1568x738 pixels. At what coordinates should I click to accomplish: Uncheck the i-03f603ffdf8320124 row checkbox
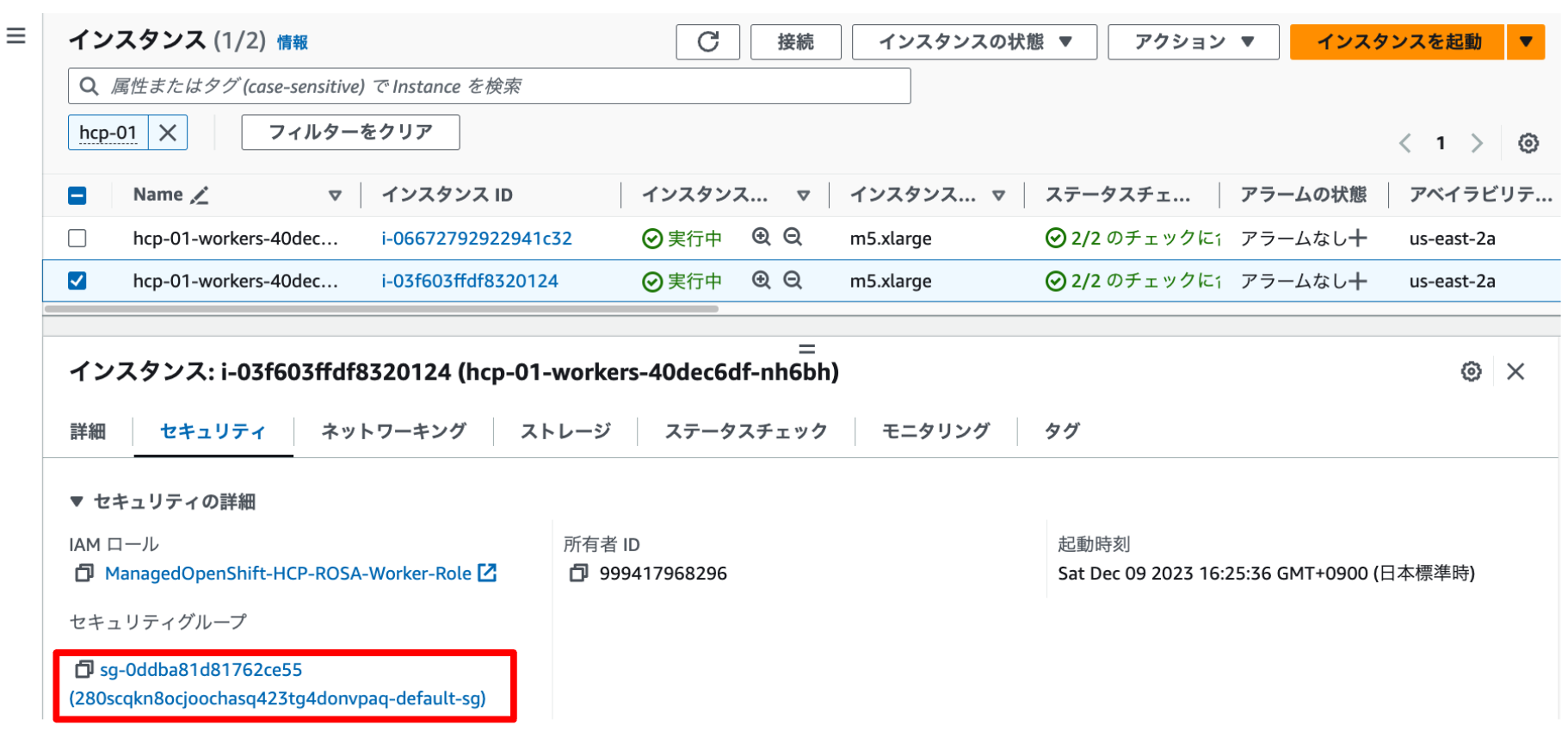(77, 281)
